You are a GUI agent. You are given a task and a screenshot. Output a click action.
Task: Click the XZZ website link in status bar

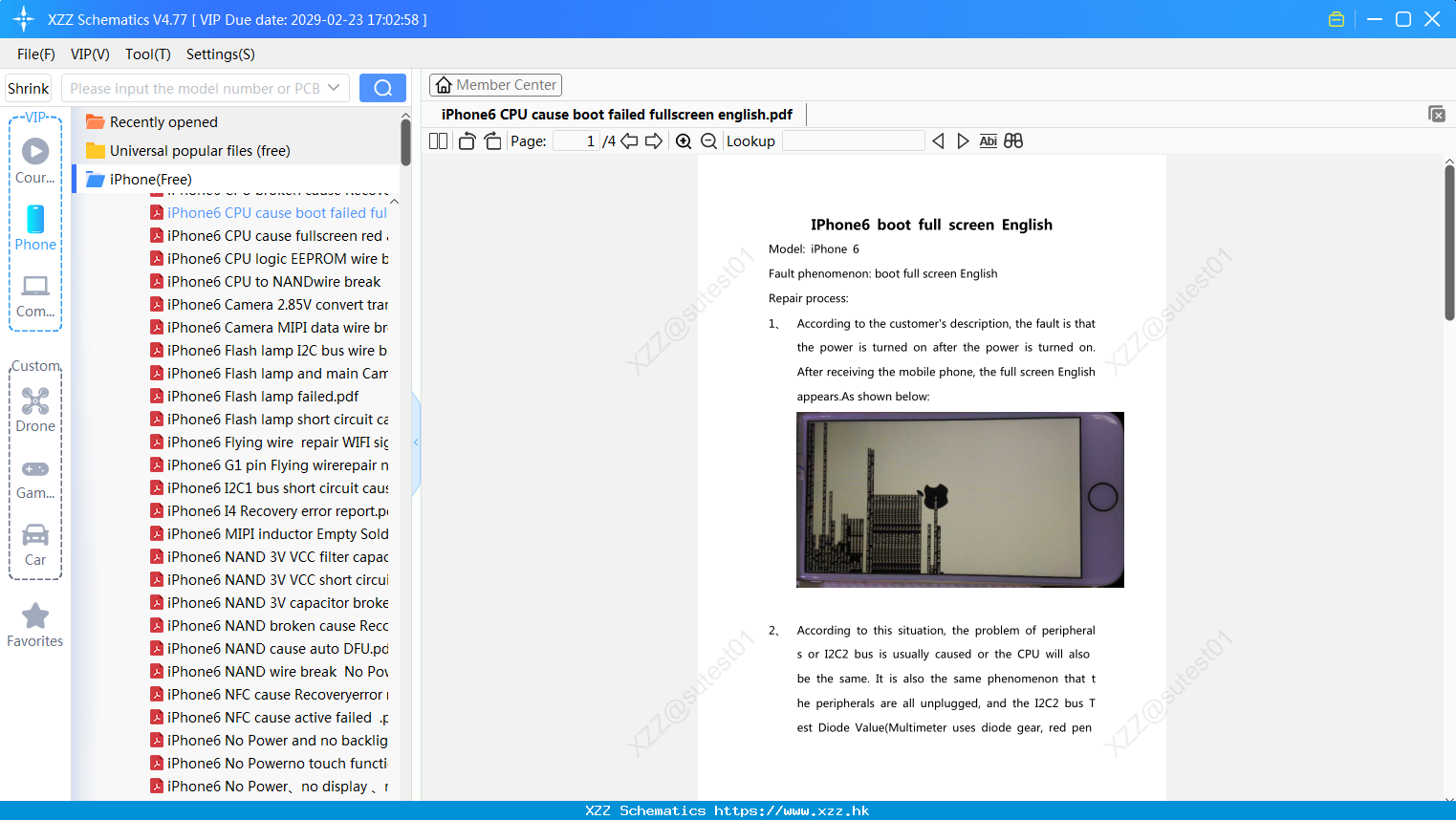[792, 810]
